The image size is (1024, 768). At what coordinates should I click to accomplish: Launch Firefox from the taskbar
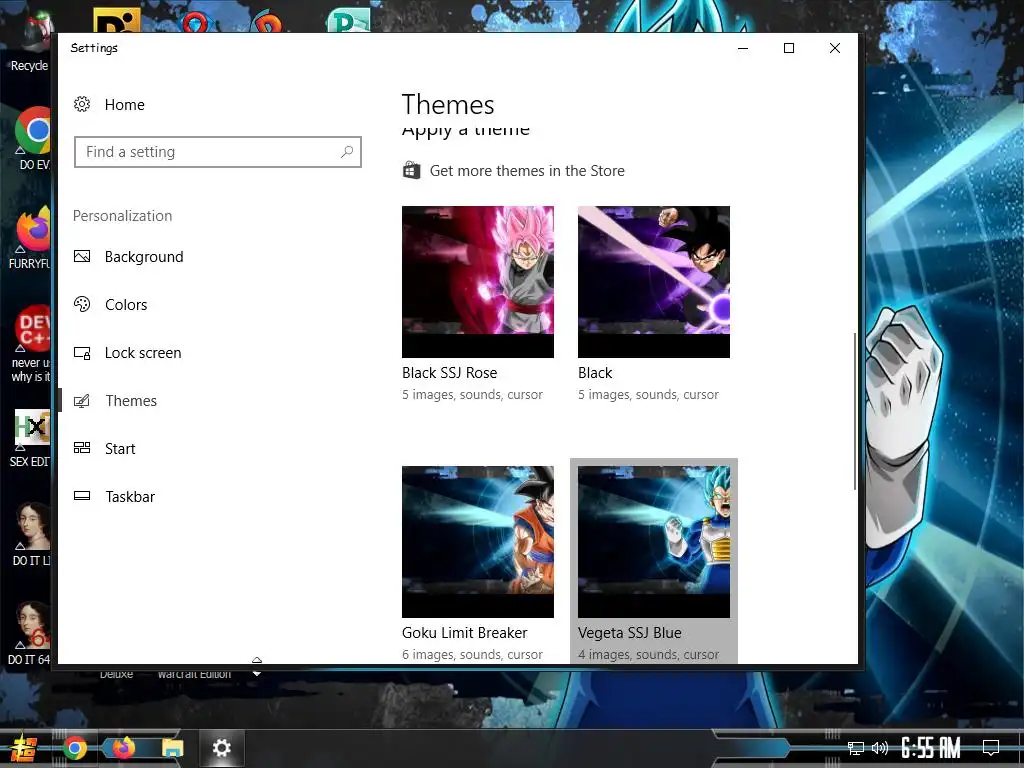[x=123, y=747]
